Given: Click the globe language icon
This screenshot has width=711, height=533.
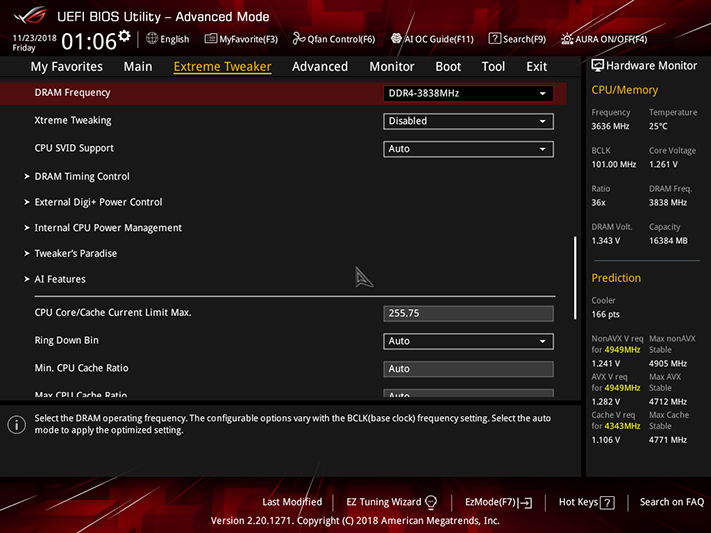Looking at the screenshot, I should tap(152, 39).
